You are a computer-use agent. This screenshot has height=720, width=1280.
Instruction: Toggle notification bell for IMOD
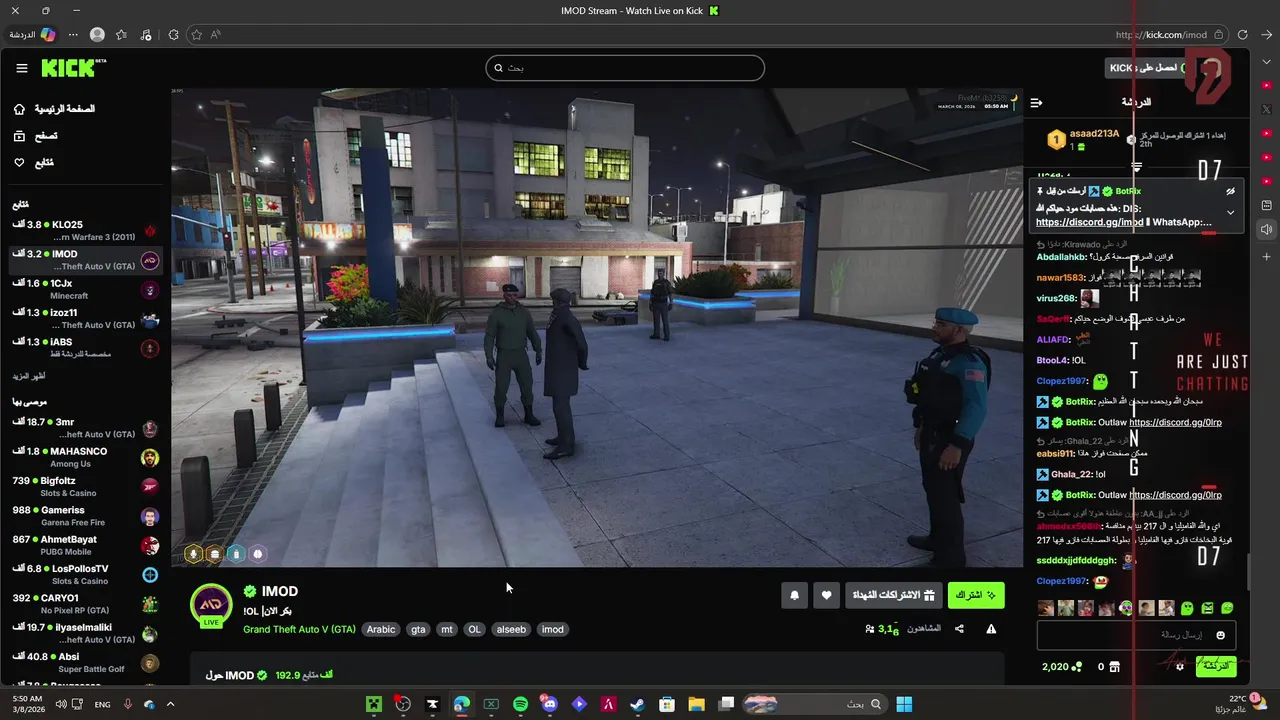[x=795, y=595]
